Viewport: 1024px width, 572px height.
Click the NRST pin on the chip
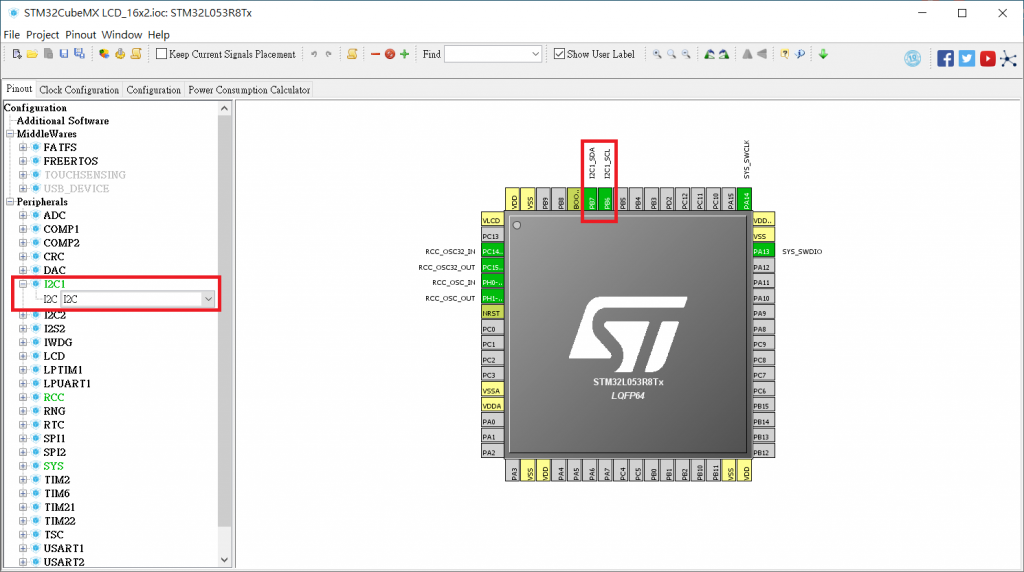pos(492,313)
